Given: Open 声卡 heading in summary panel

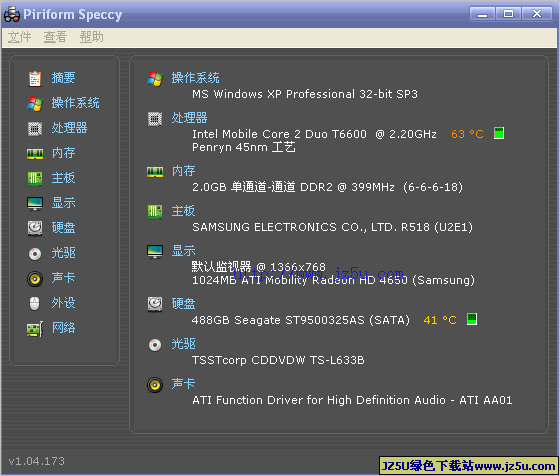Looking at the screenshot, I should pyautogui.click(x=183, y=384).
